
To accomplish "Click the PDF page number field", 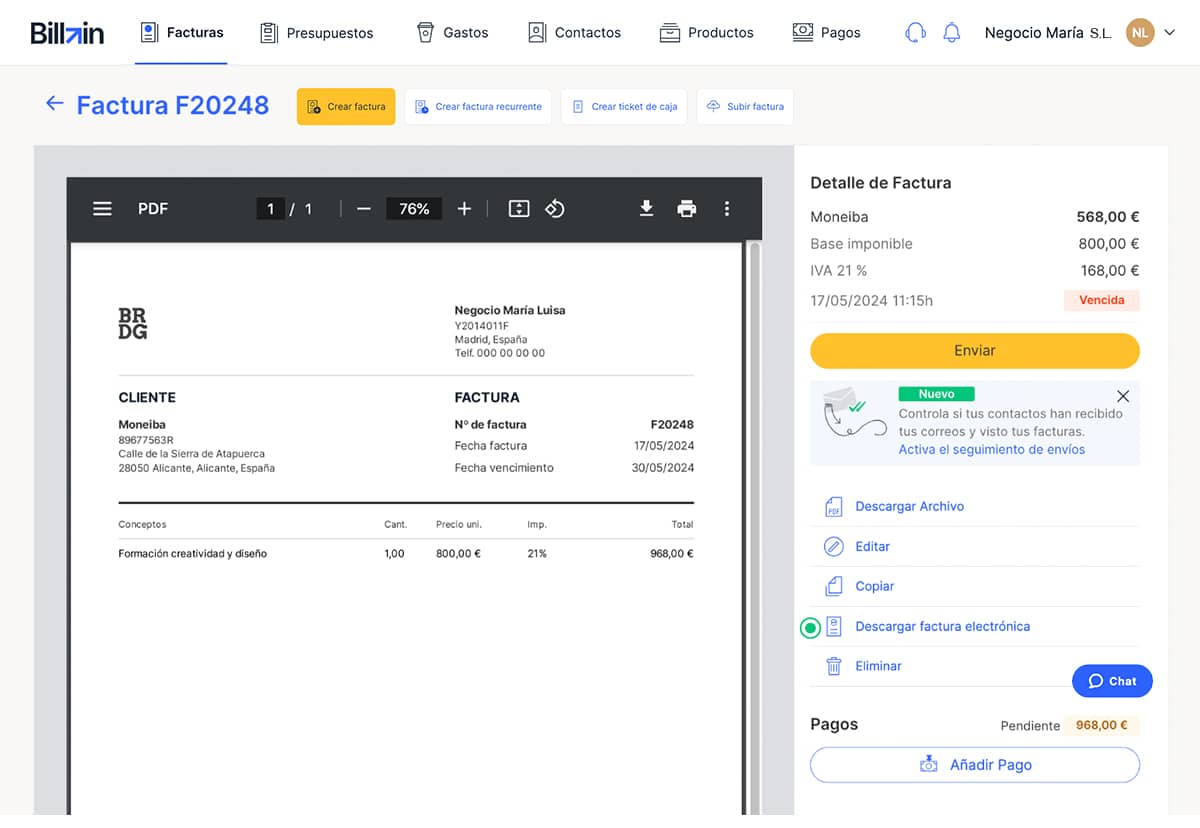I will pos(270,209).
